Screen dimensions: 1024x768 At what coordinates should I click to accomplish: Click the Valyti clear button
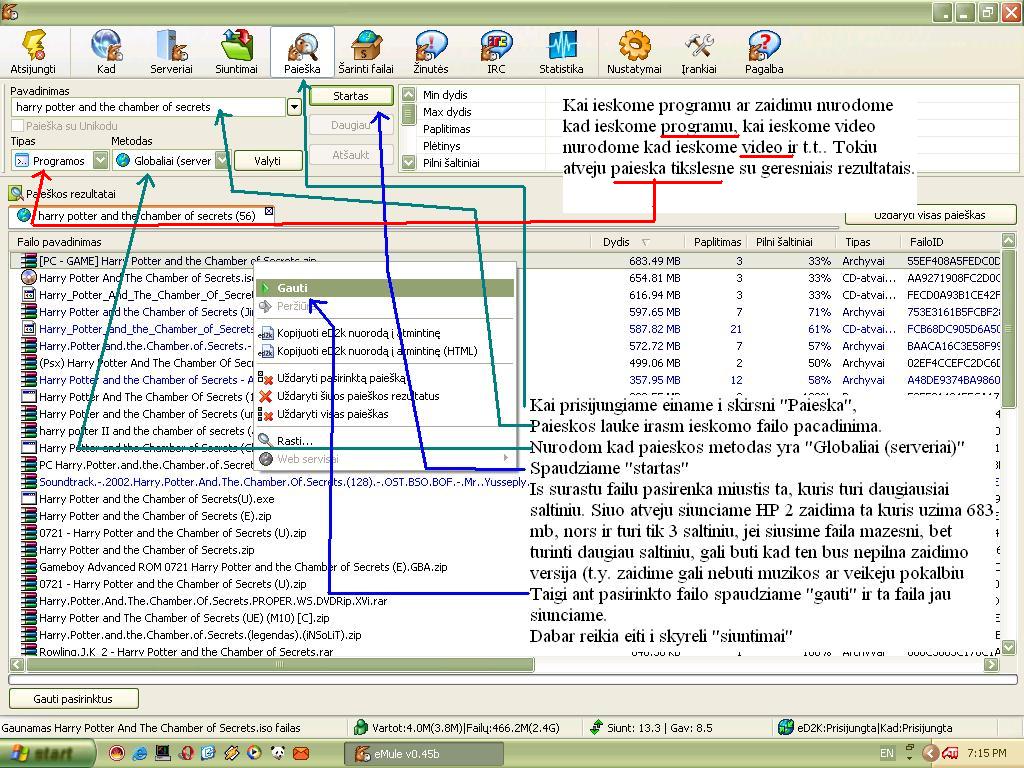[x=267, y=160]
